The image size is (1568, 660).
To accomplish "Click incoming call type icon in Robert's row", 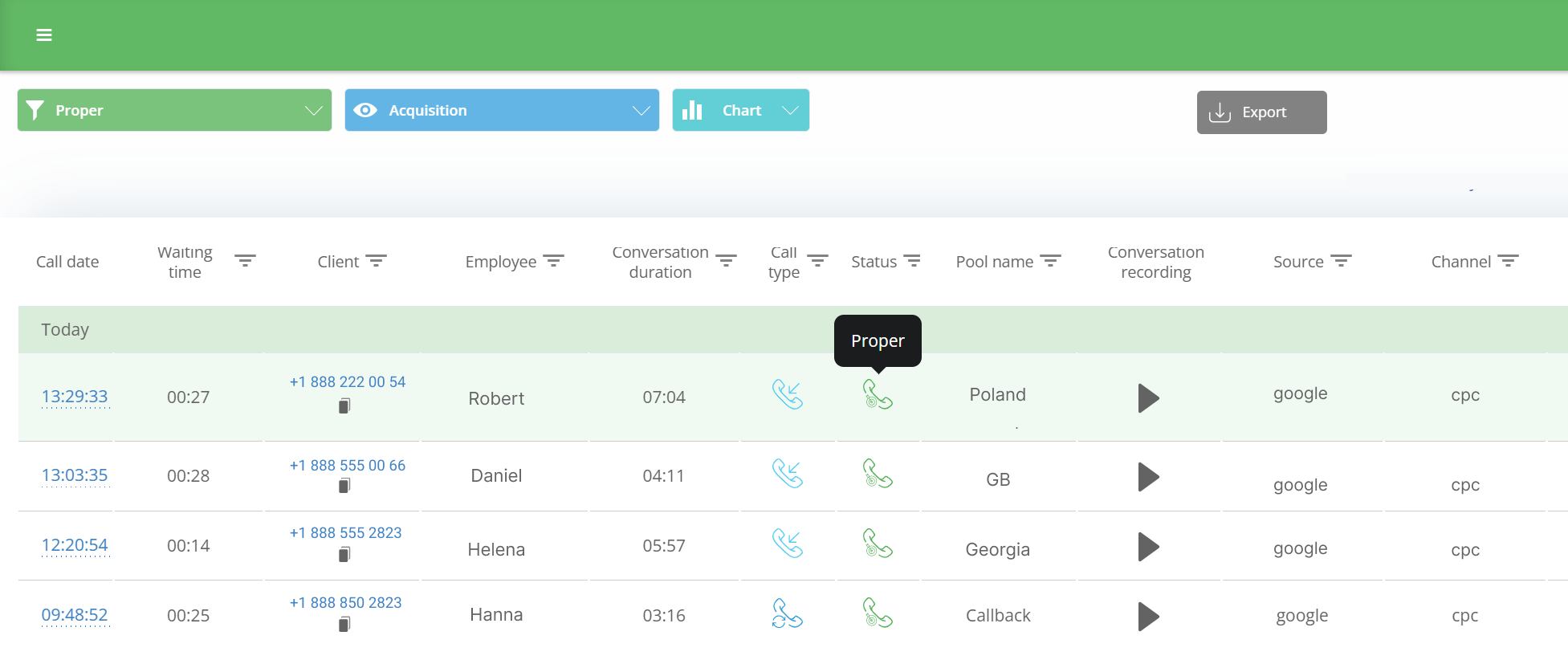I will click(788, 394).
